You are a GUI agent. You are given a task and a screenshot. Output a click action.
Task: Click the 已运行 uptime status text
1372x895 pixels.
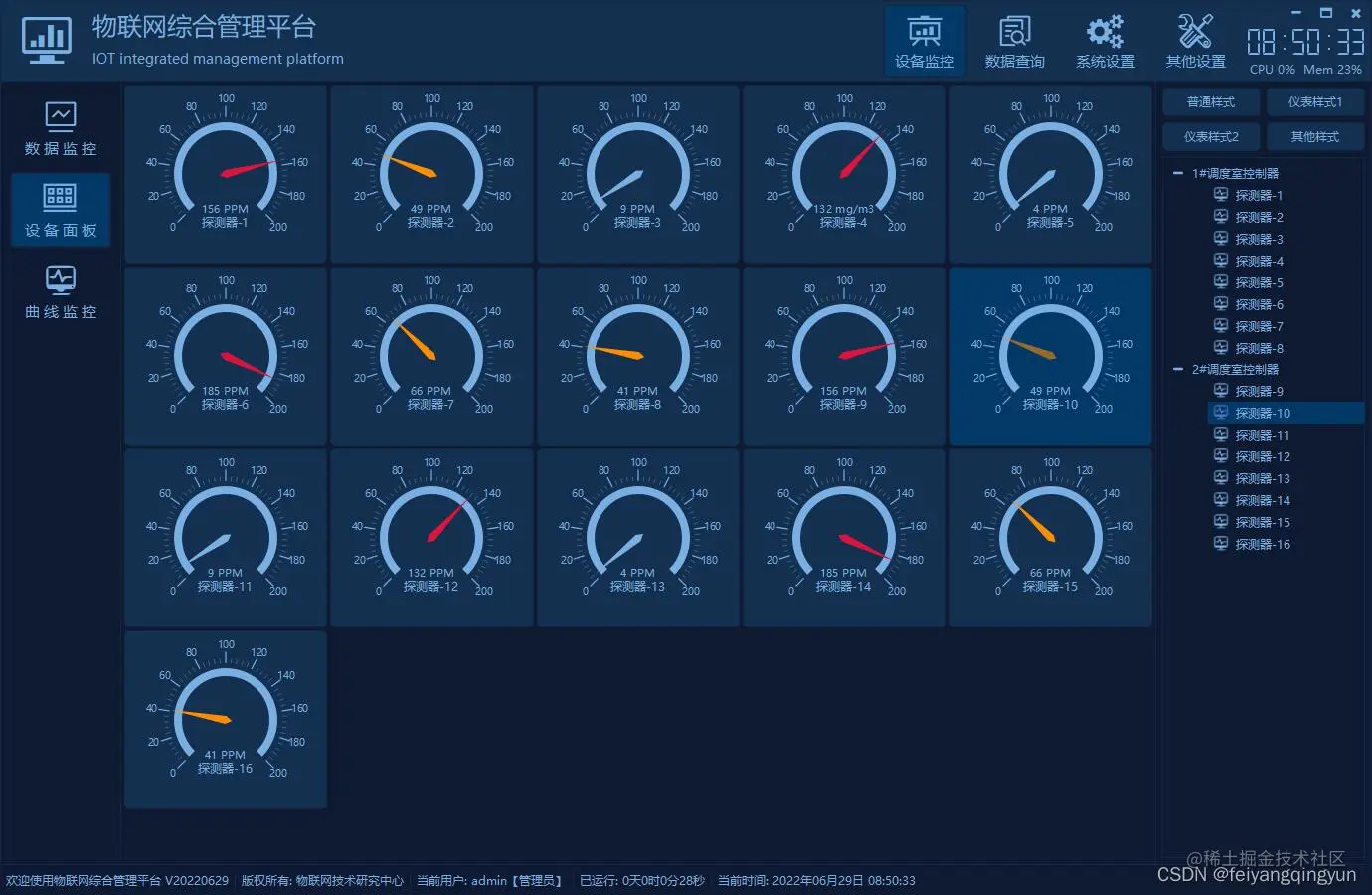tap(642, 881)
